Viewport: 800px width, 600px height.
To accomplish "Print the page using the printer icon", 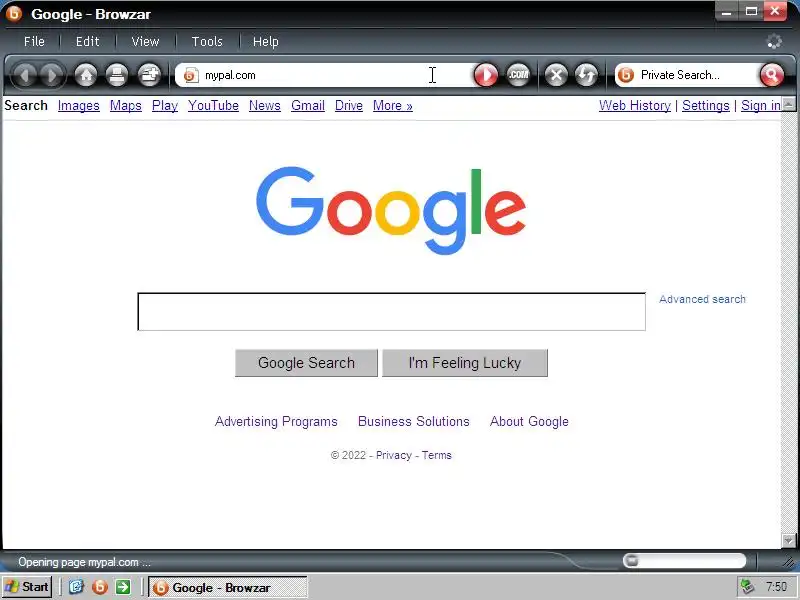I will coord(117,76).
